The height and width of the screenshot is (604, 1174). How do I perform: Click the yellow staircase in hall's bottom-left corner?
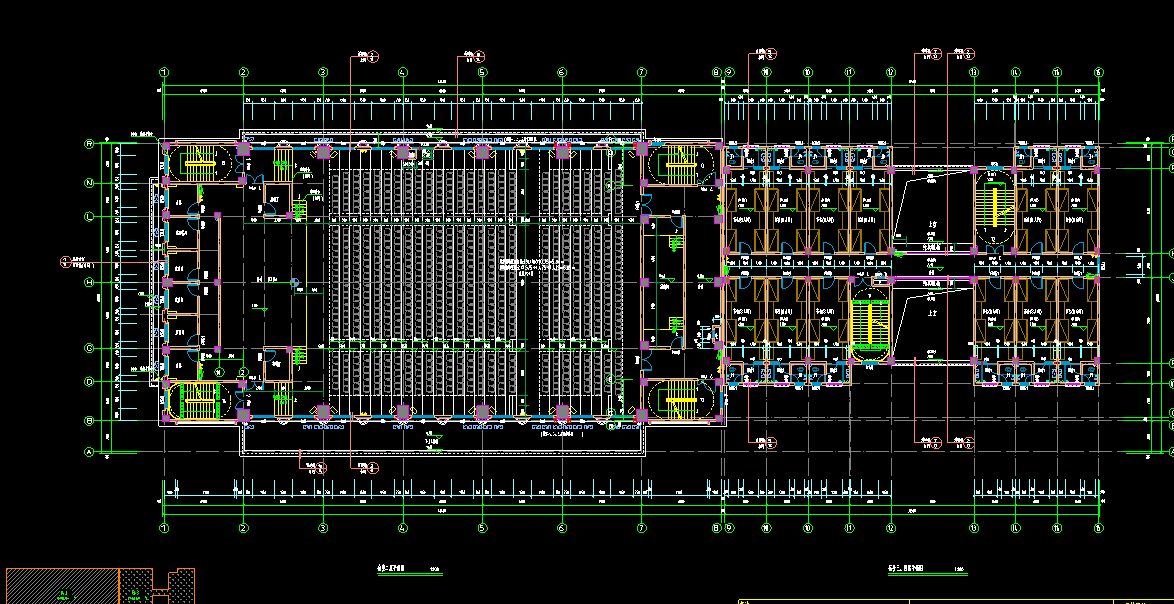coord(201,402)
